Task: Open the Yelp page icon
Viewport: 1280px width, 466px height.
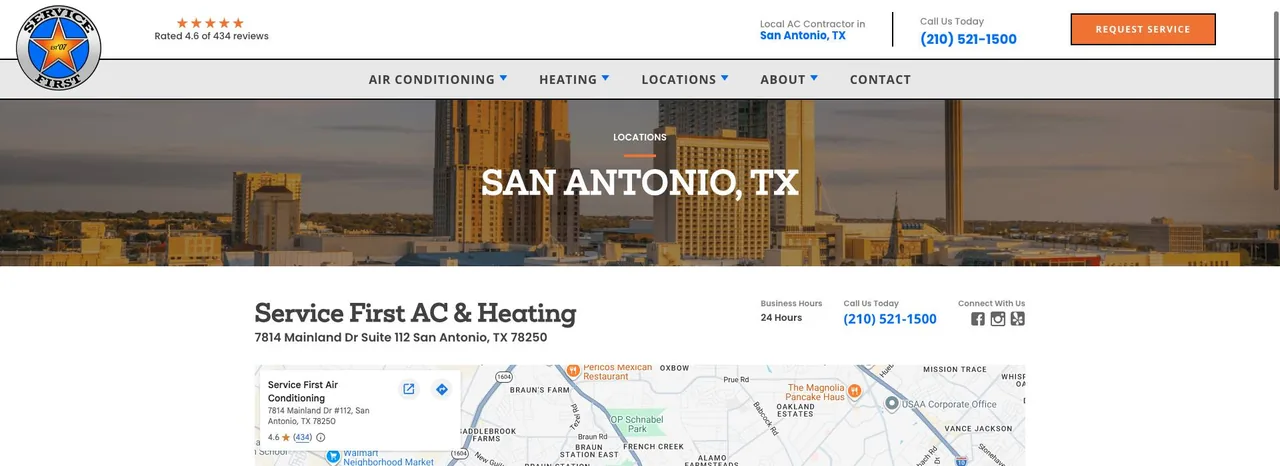Action: pyautogui.click(x=1018, y=319)
